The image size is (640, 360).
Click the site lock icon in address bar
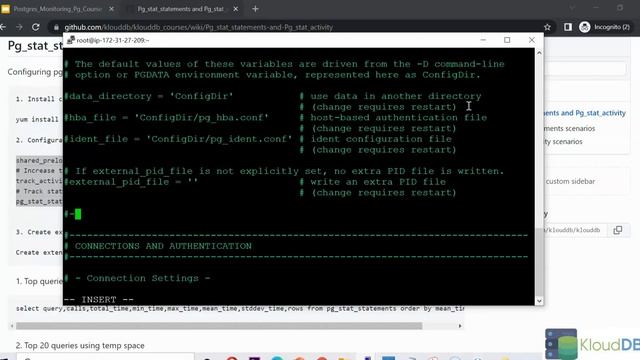(x=56, y=27)
